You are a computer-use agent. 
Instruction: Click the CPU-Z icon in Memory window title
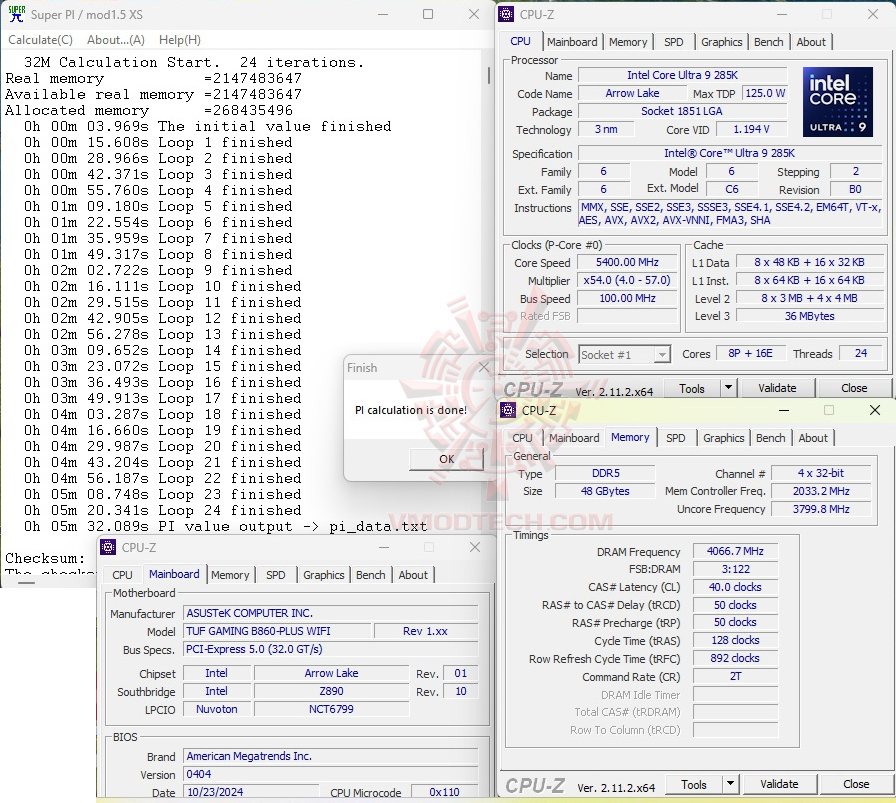(x=508, y=410)
